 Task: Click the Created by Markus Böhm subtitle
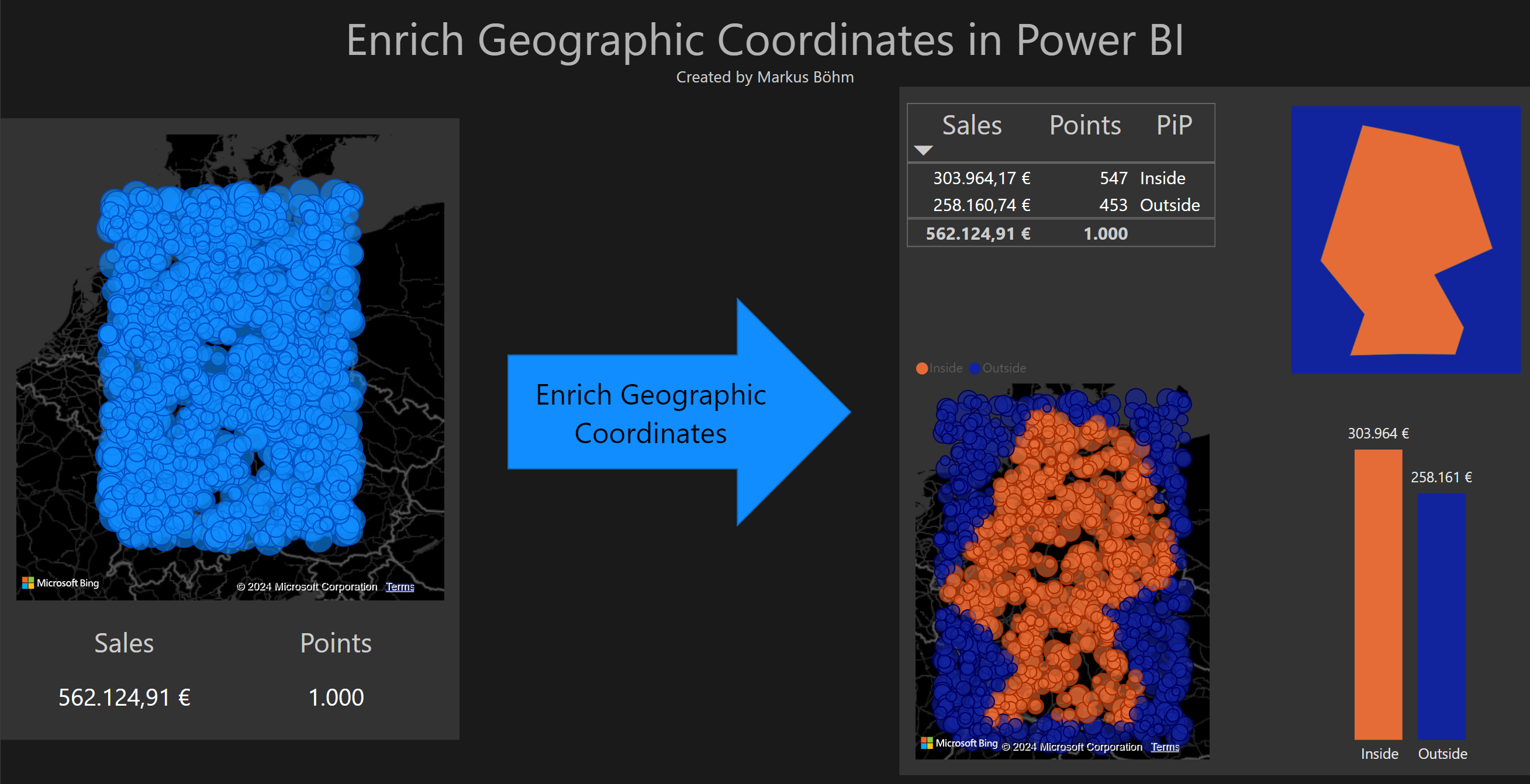(765, 77)
